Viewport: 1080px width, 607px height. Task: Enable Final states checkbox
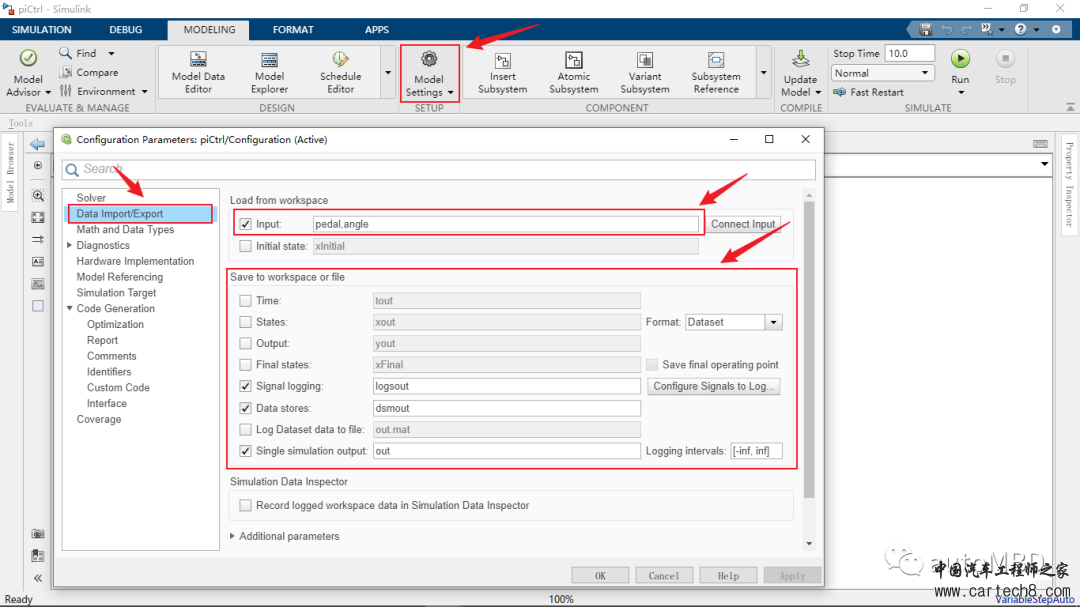coord(245,364)
